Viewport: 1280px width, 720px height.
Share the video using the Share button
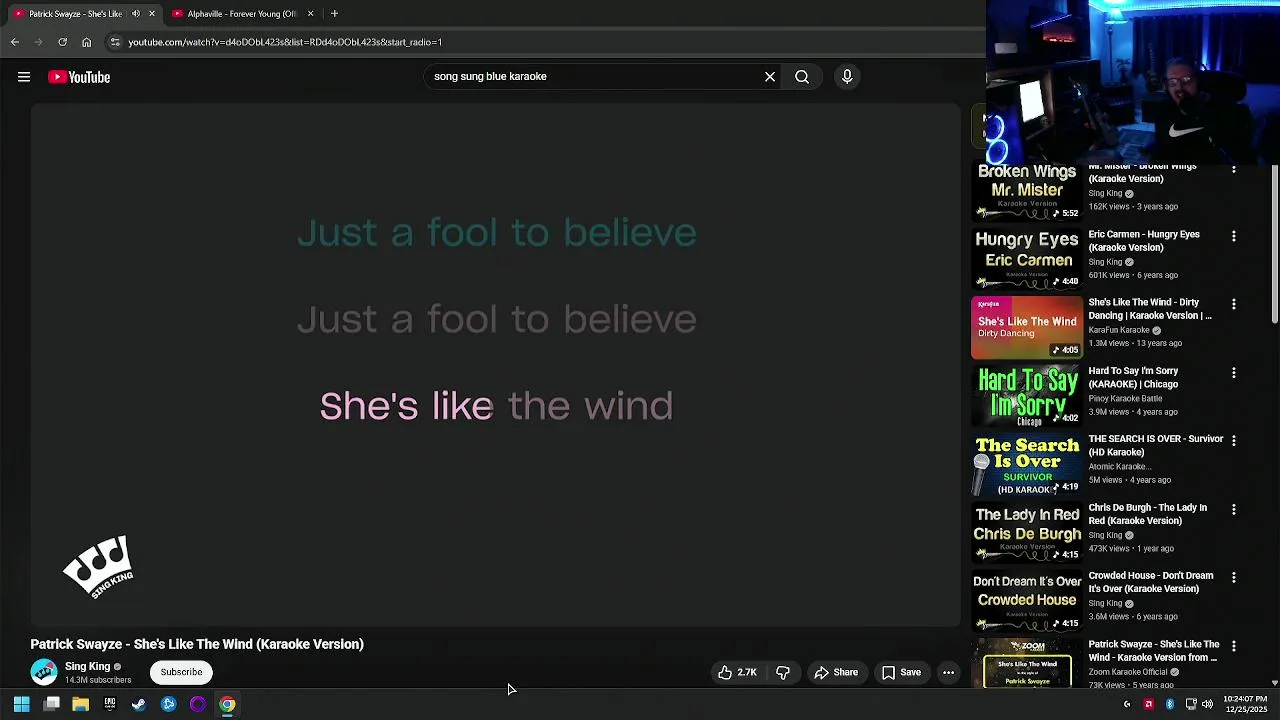836,673
